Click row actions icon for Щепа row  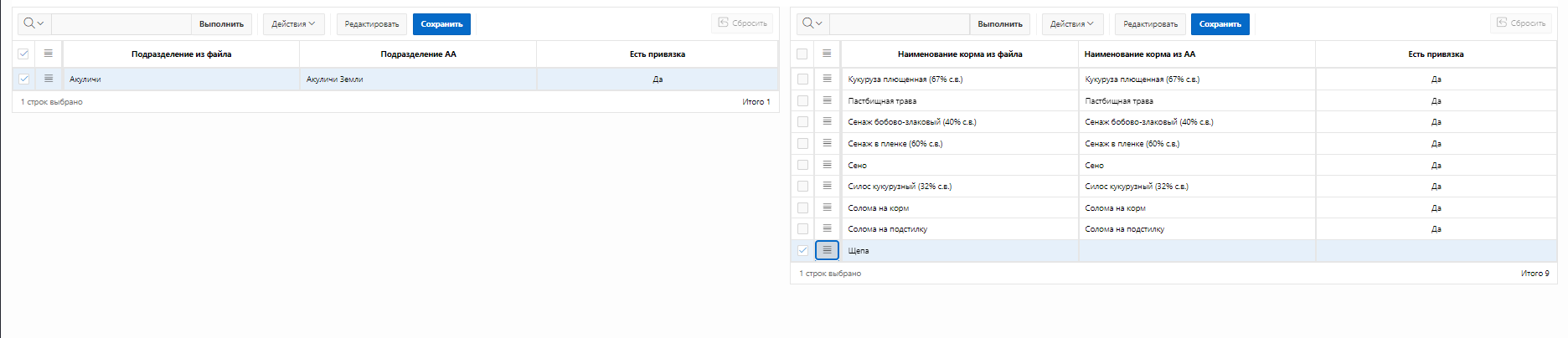[827, 250]
